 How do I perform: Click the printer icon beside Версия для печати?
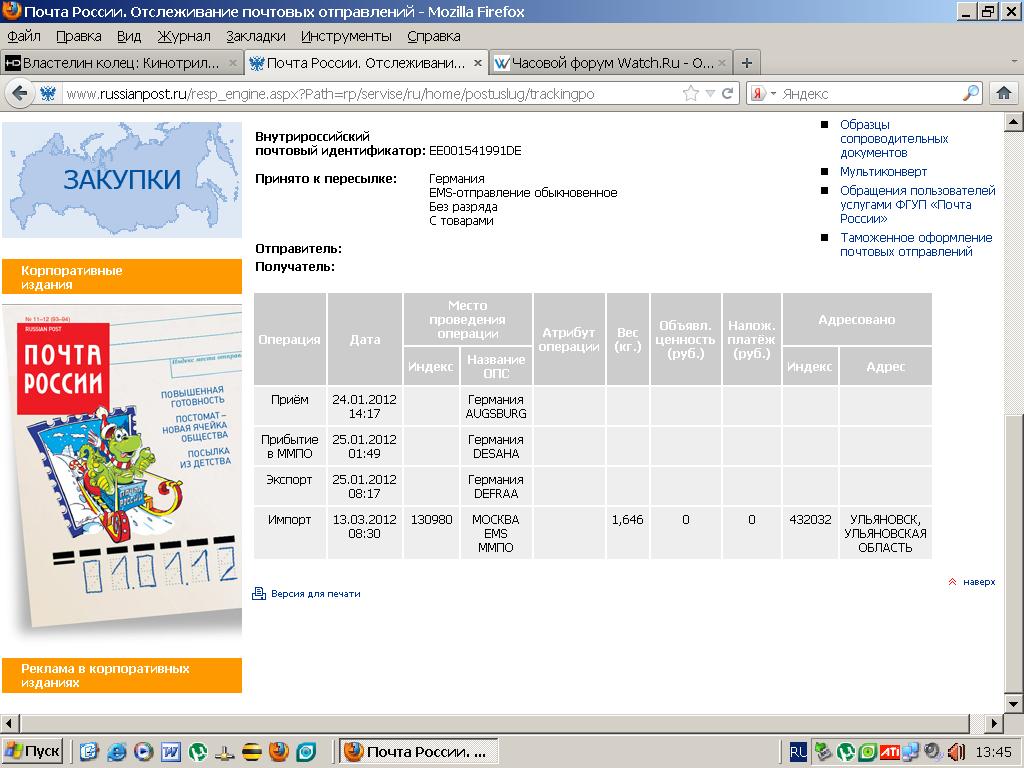point(259,594)
